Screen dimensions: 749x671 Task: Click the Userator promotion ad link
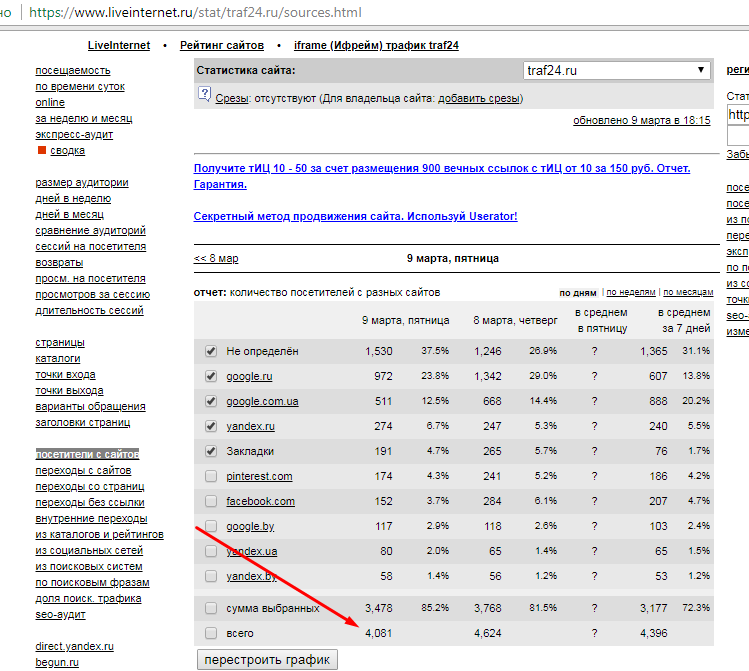tap(355, 216)
